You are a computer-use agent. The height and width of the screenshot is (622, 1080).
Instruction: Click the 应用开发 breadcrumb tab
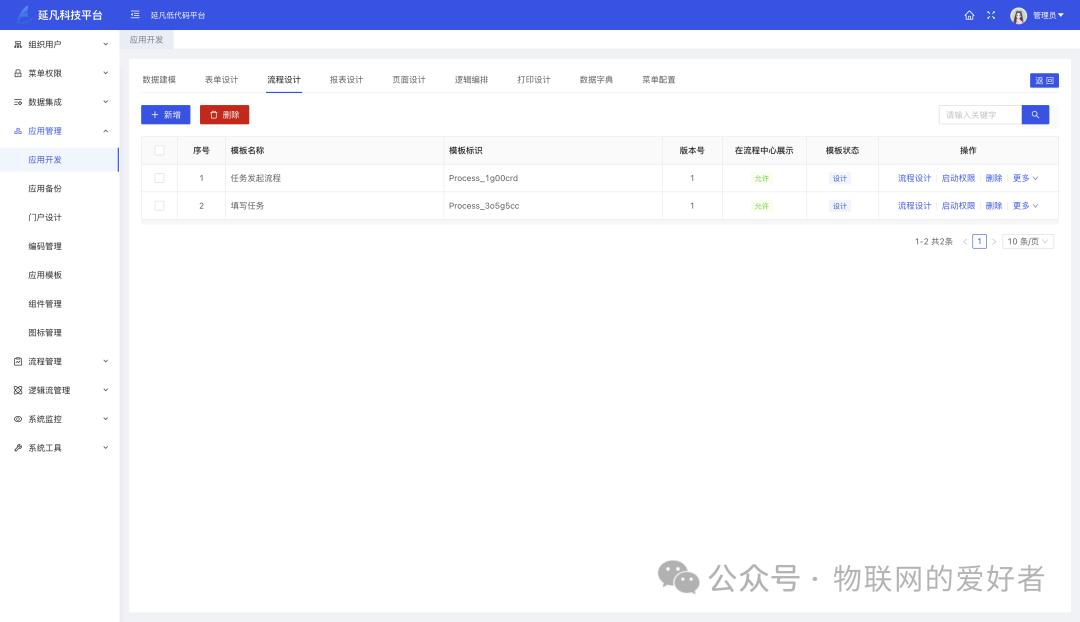pyautogui.click(x=147, y=40)
